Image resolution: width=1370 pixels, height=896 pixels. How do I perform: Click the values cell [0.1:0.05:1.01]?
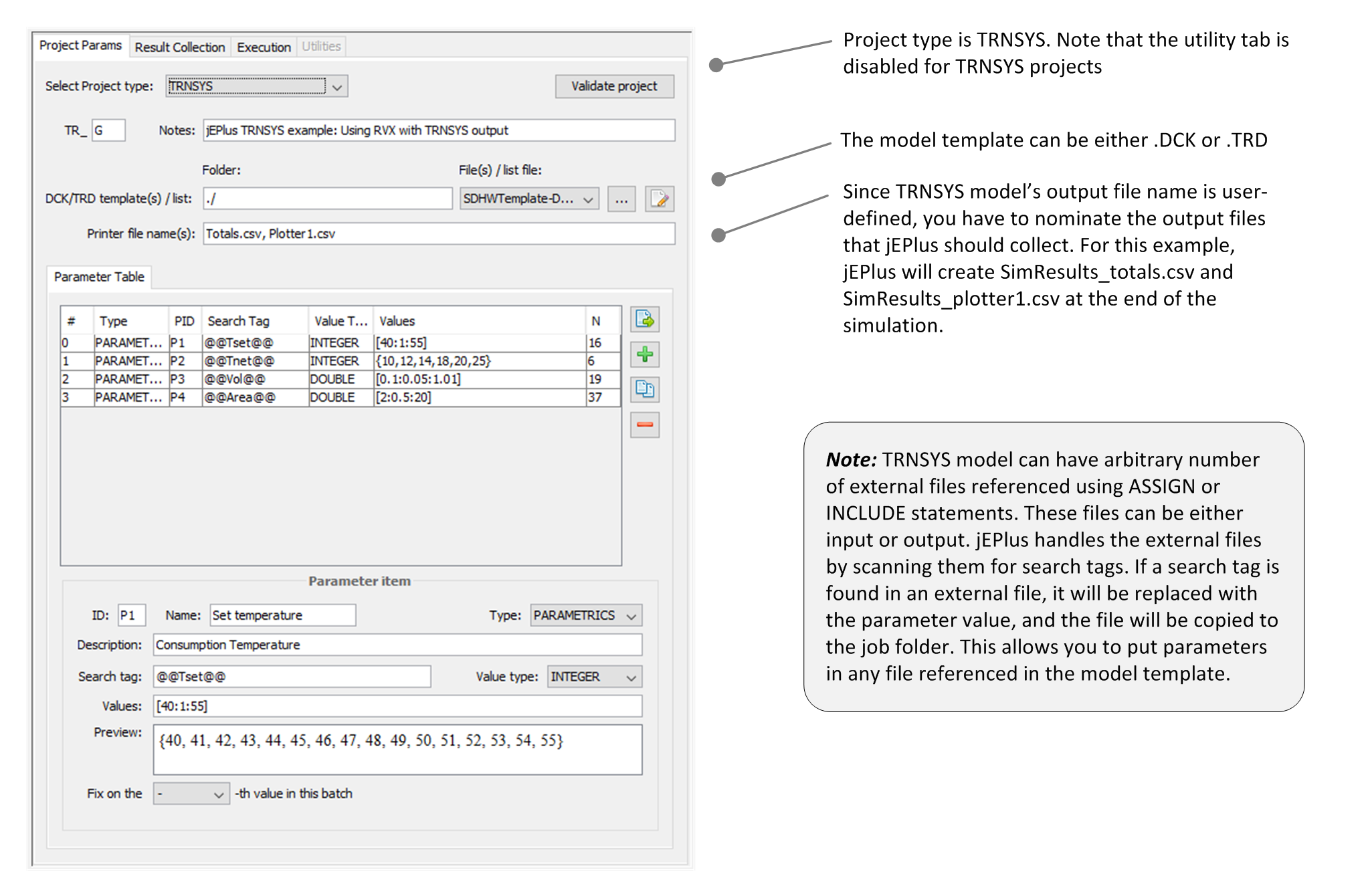pos(479,379)
